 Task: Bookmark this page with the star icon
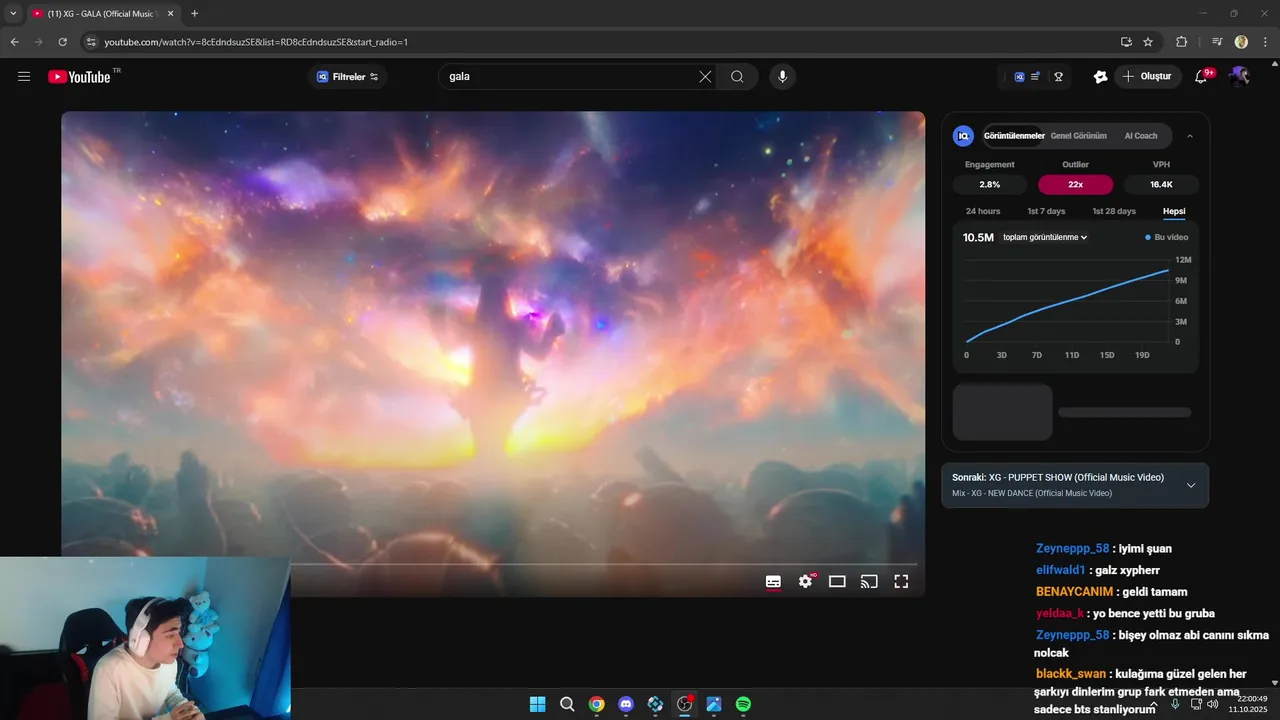click(x=1148, y=42)
